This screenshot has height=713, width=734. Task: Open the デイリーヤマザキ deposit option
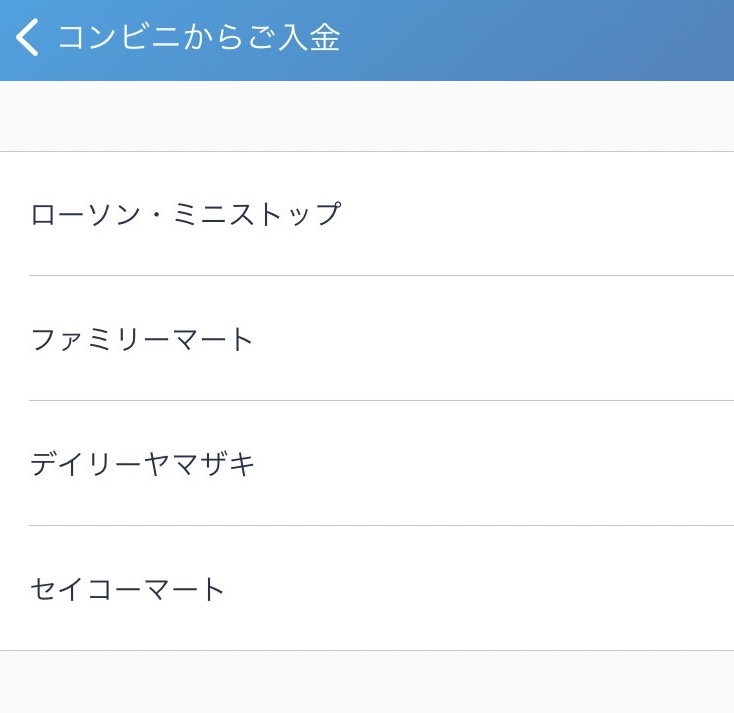[x=367, y=463]
